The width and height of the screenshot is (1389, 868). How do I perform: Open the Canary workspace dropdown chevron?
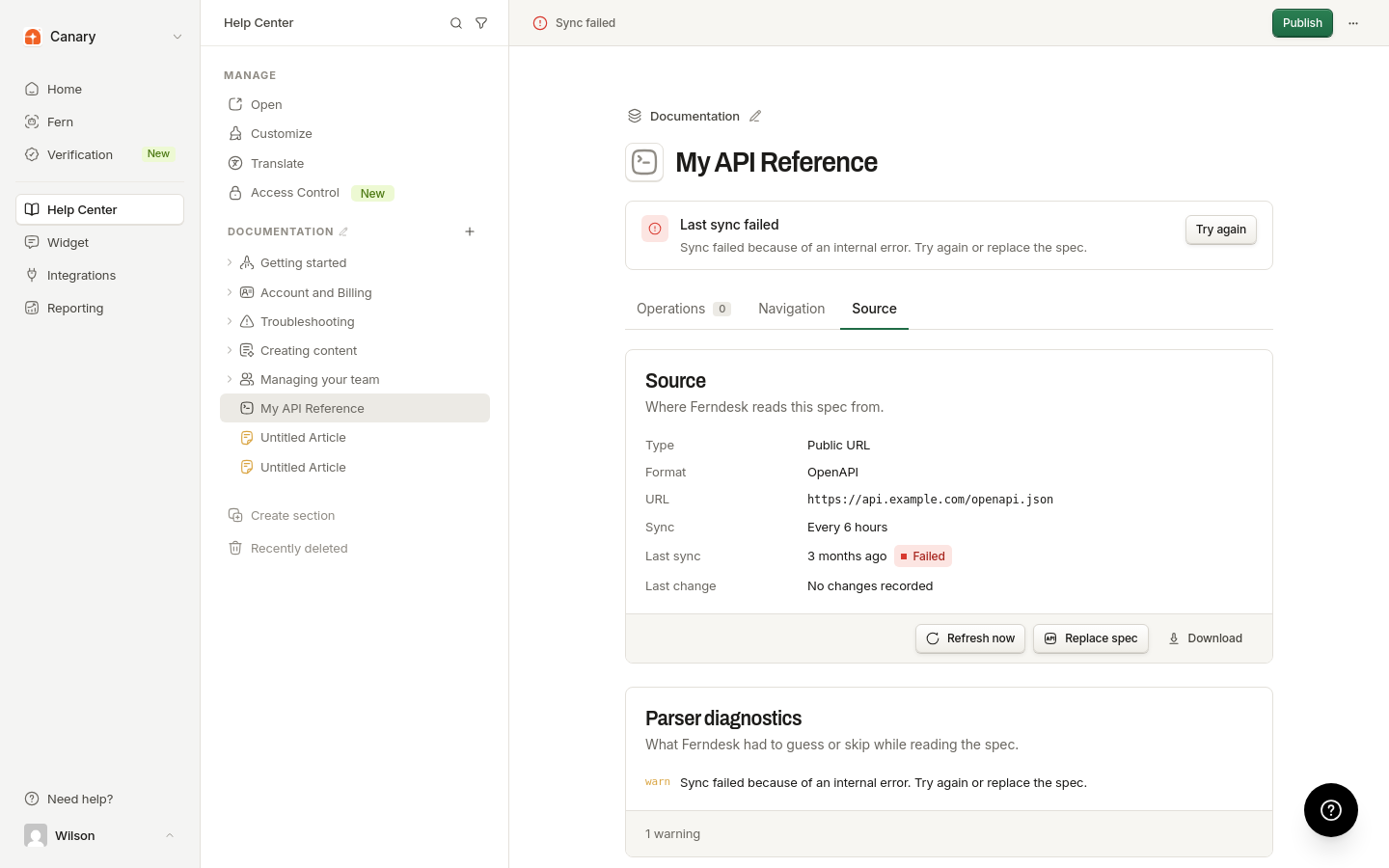[177, 37]
